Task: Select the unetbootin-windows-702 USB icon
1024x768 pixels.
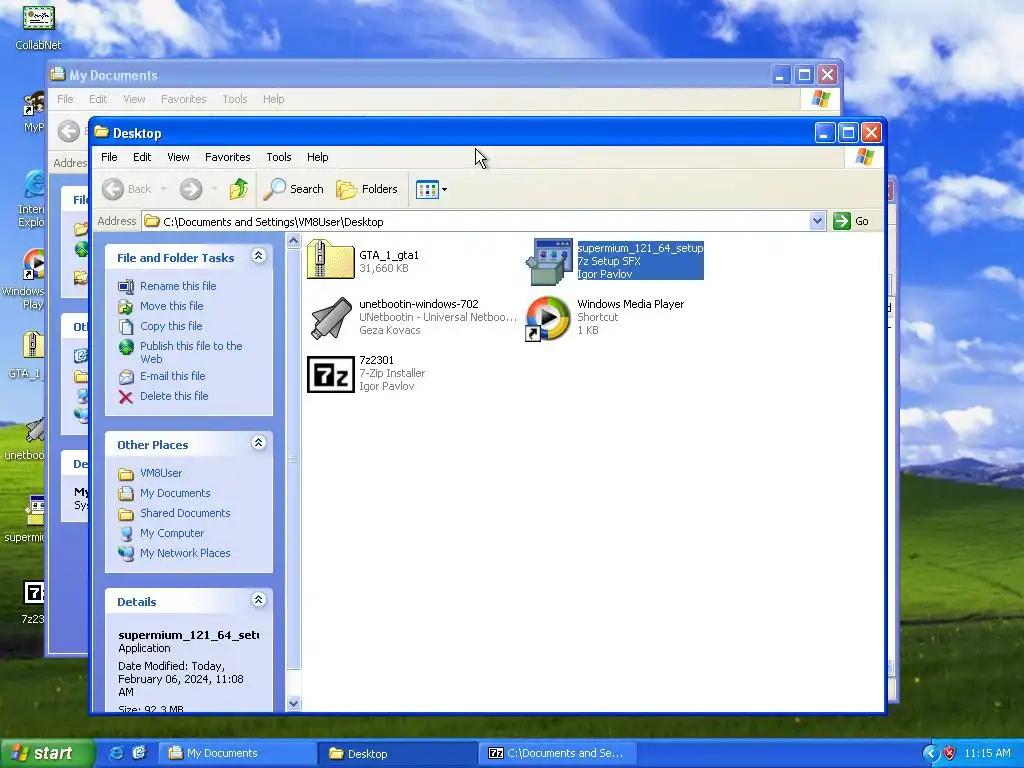Action: point(330,318)
